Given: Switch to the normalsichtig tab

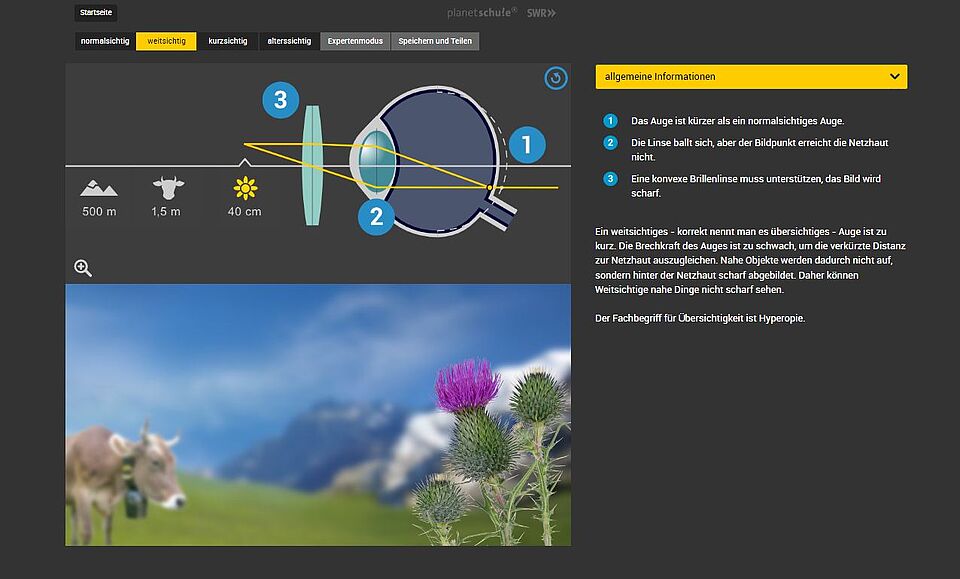Looking at the screenshot, I should point(105,41).
